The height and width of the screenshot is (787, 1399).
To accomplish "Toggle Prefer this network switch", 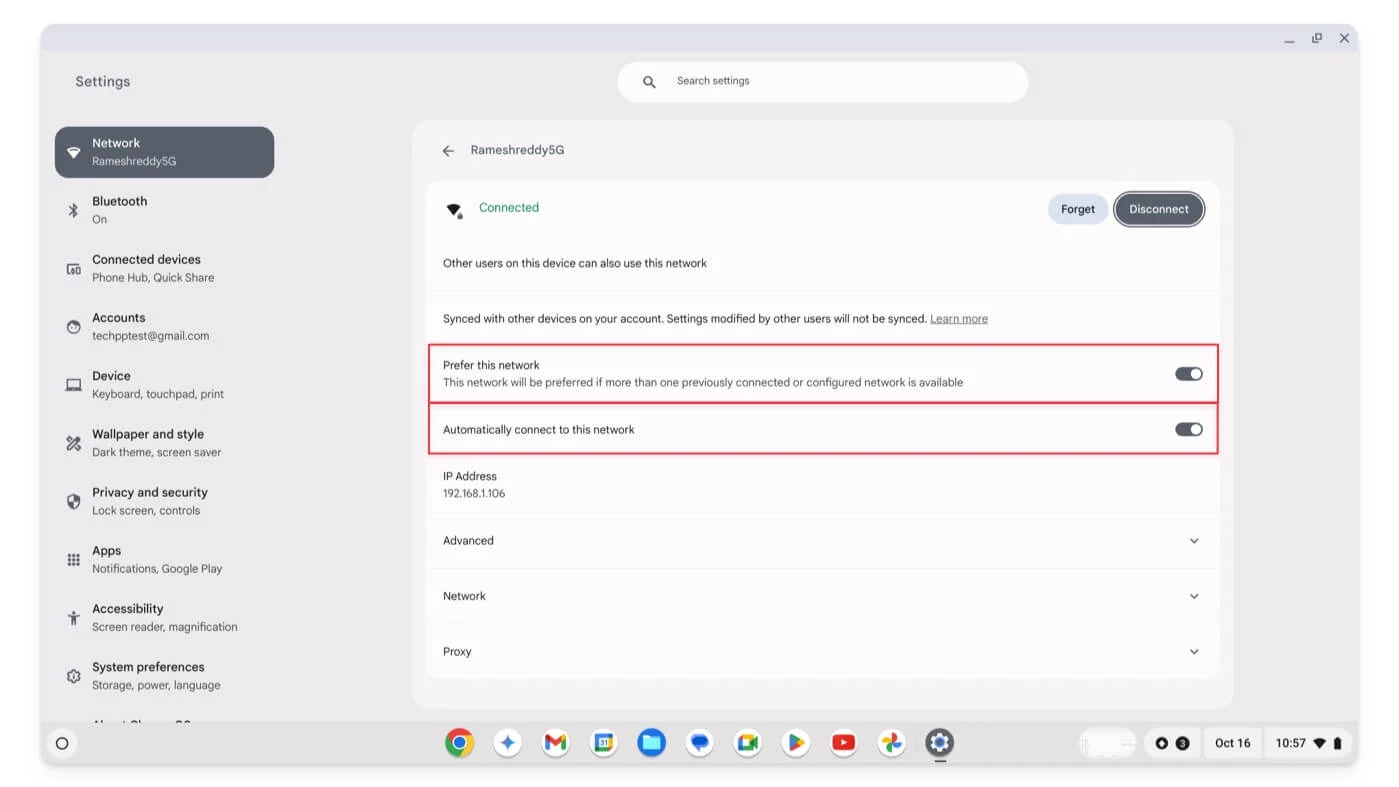I will 1188,374.
